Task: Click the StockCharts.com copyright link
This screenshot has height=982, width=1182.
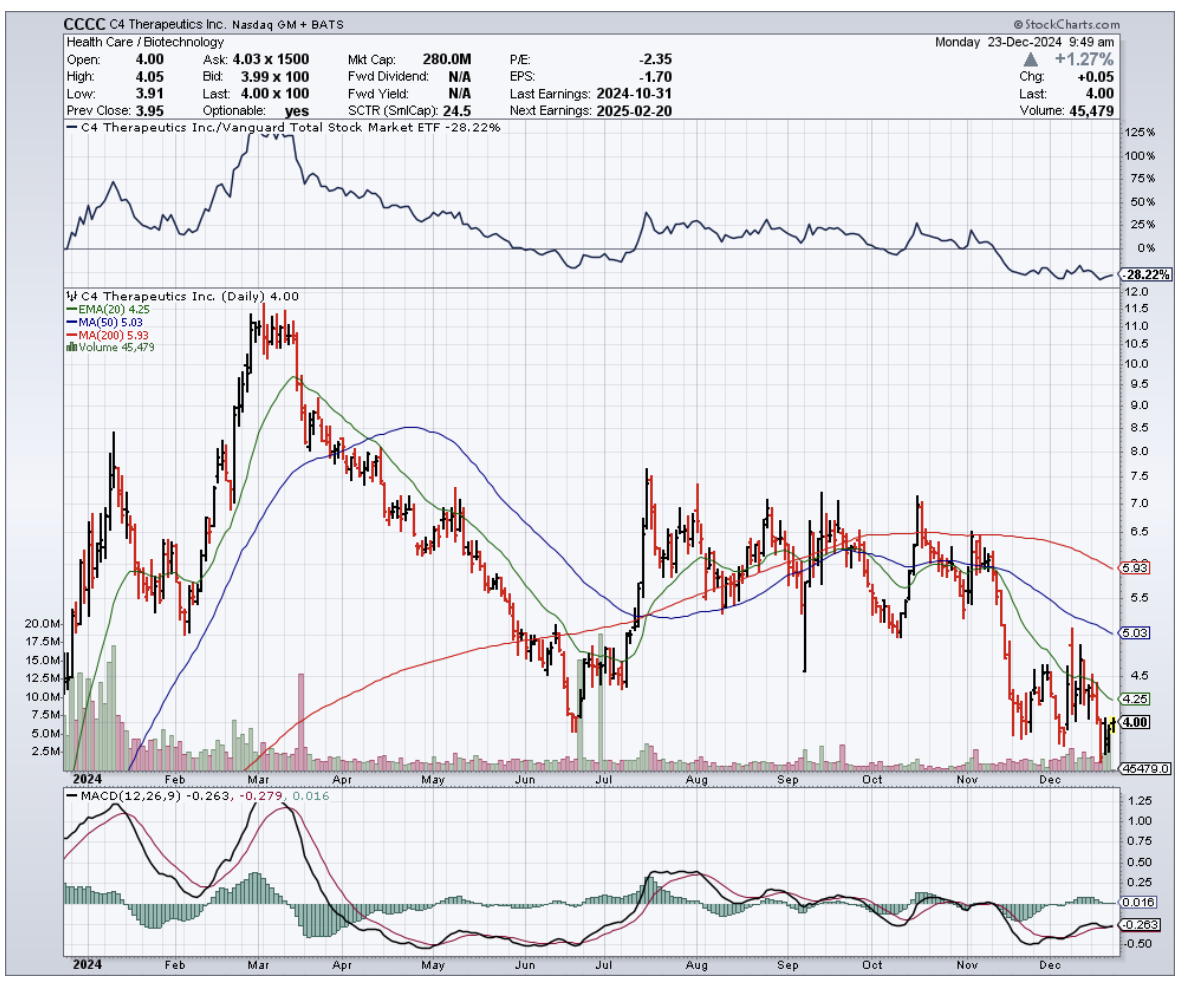Action: (1064, 24)
